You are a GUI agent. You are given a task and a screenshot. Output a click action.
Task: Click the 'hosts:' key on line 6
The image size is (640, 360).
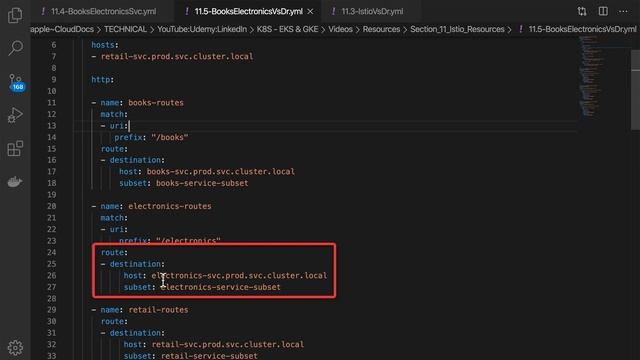(105, 45)
